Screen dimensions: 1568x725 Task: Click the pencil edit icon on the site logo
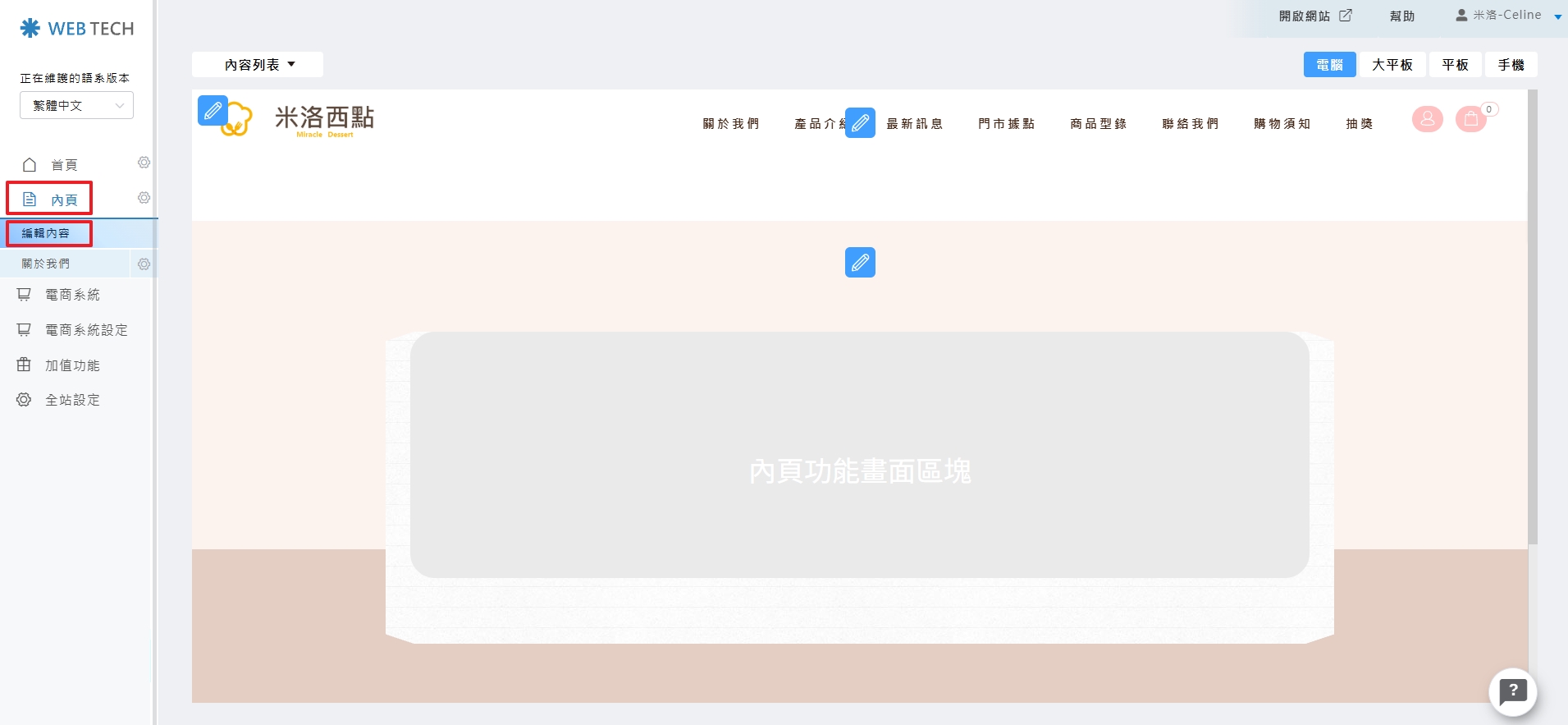tap(213, 110)
